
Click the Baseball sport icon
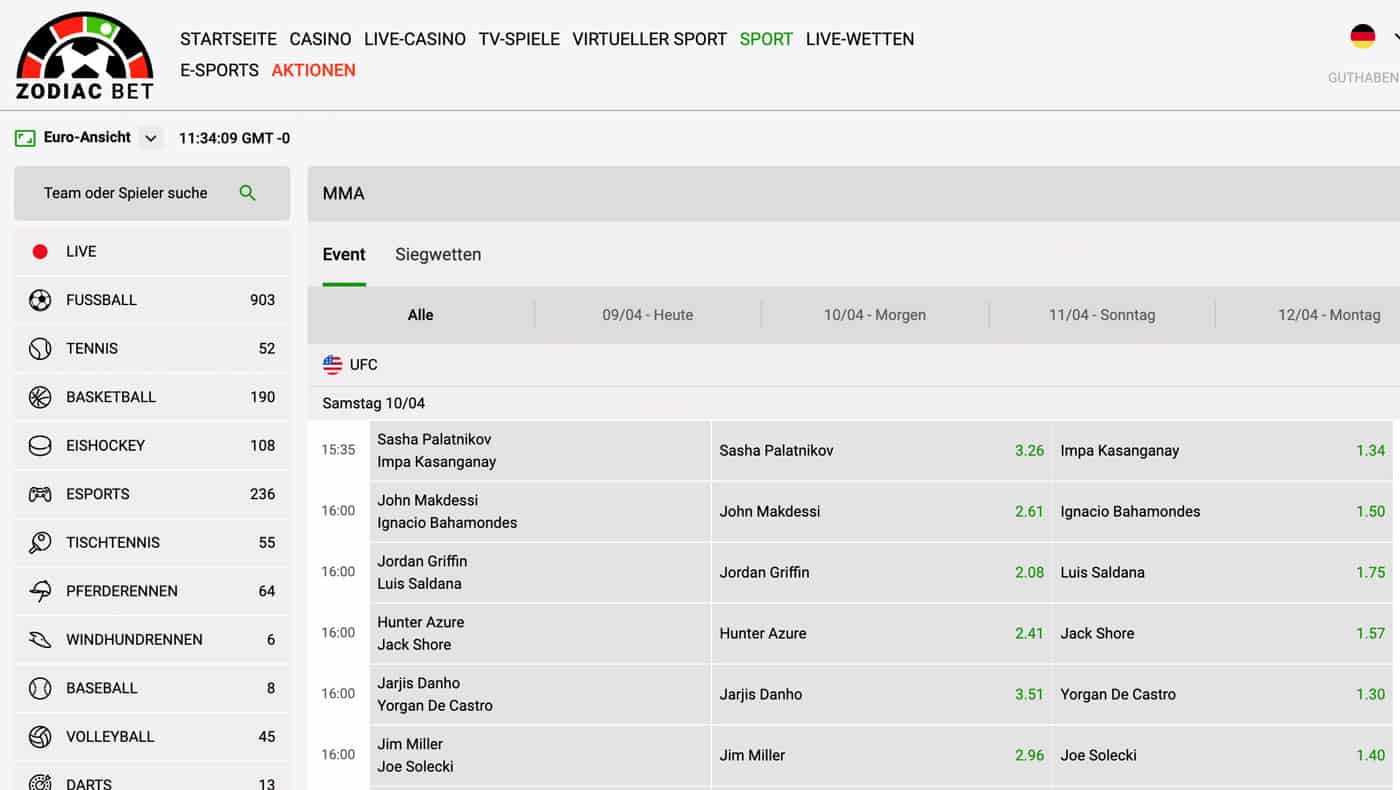click(x=40, y=688)
